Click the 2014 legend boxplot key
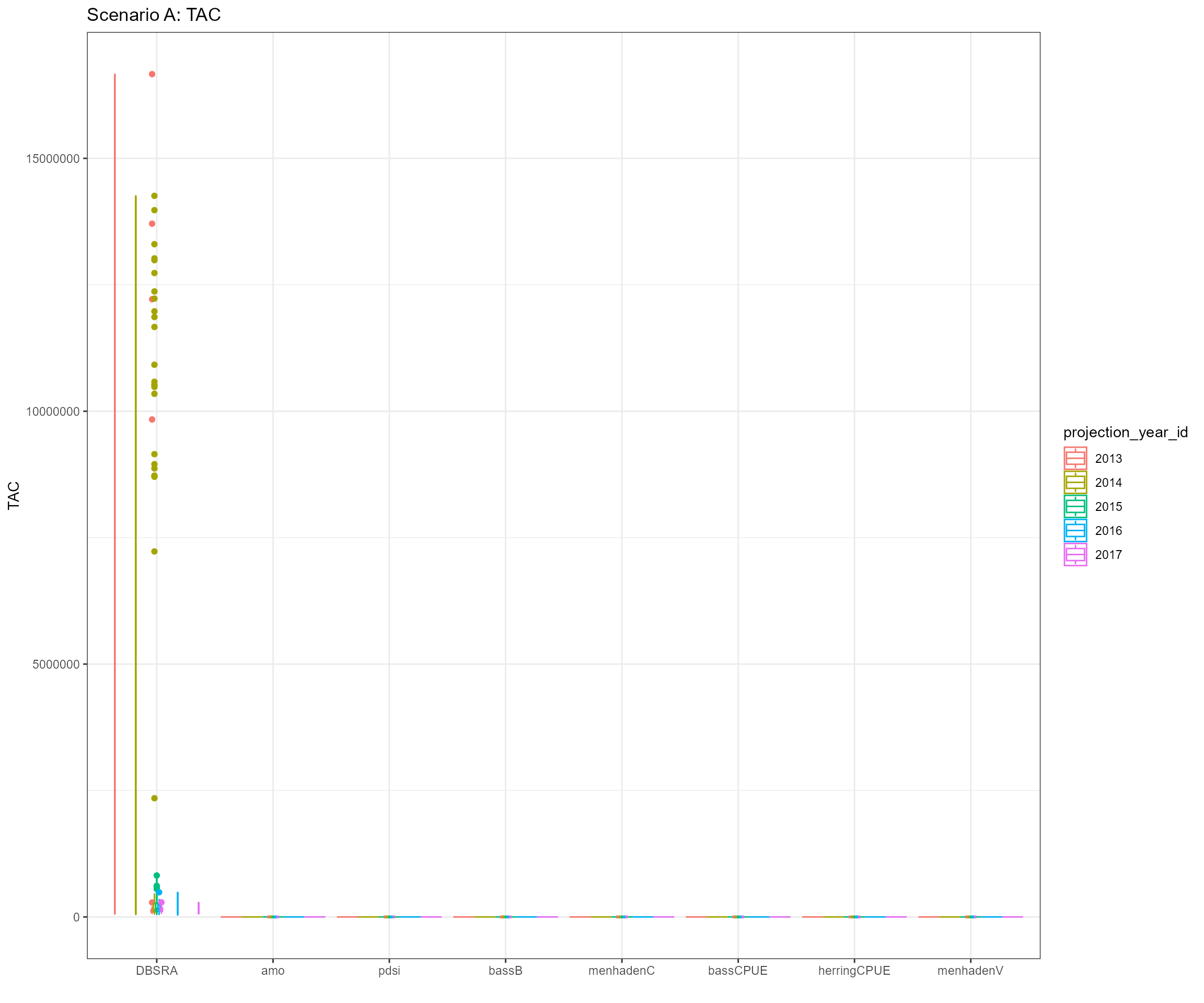Viewport: 1204px width, 1003px height. pyautogui.click(x=1075, y=483)
